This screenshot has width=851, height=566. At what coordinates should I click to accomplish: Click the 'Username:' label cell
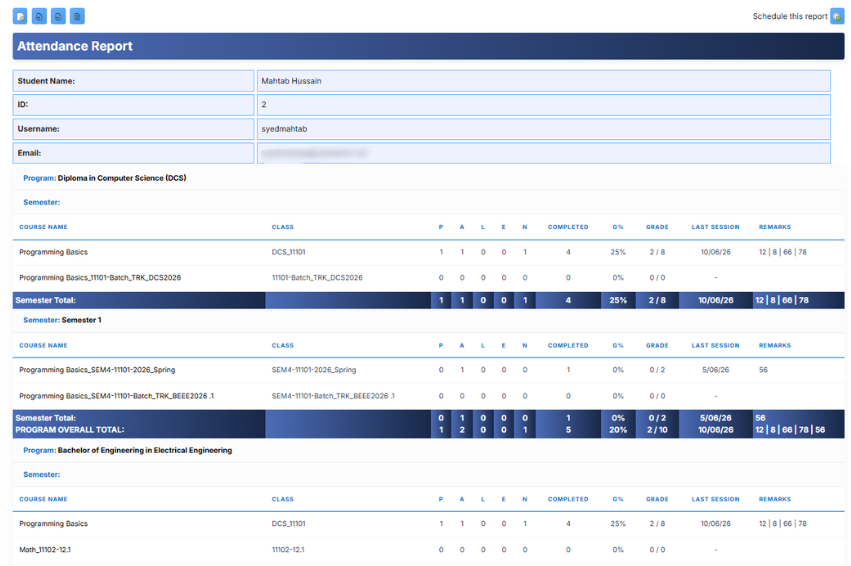(134, 129)
